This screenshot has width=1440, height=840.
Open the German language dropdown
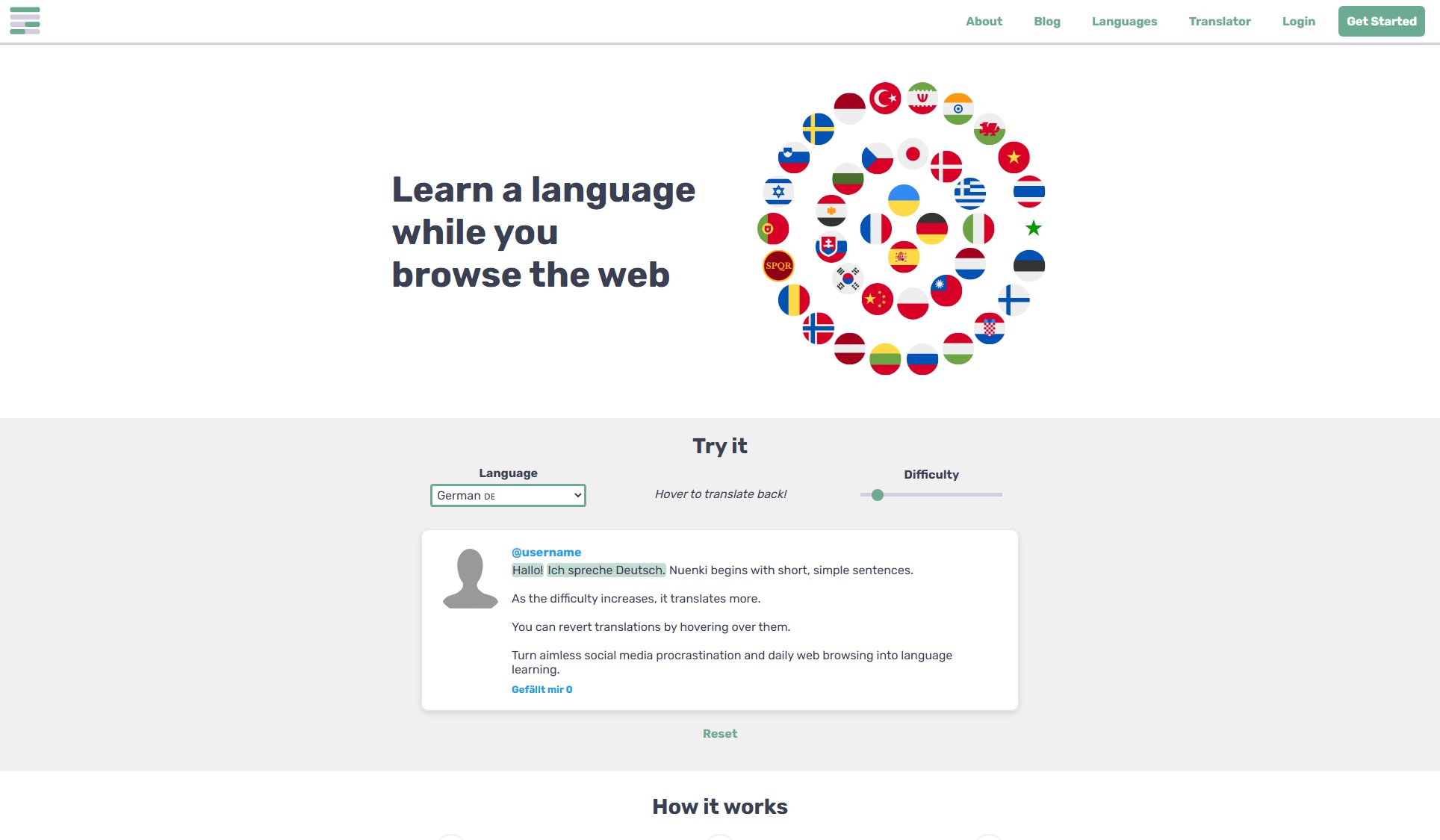508,496
